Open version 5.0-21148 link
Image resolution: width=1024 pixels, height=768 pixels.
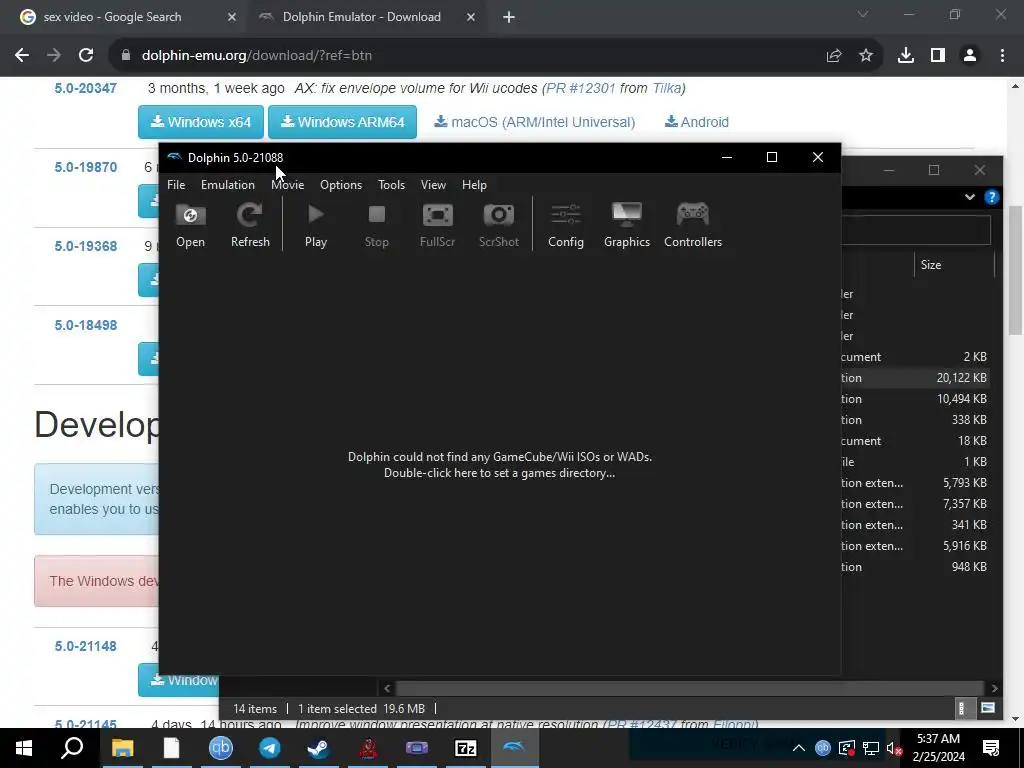(x=86, y=647)
